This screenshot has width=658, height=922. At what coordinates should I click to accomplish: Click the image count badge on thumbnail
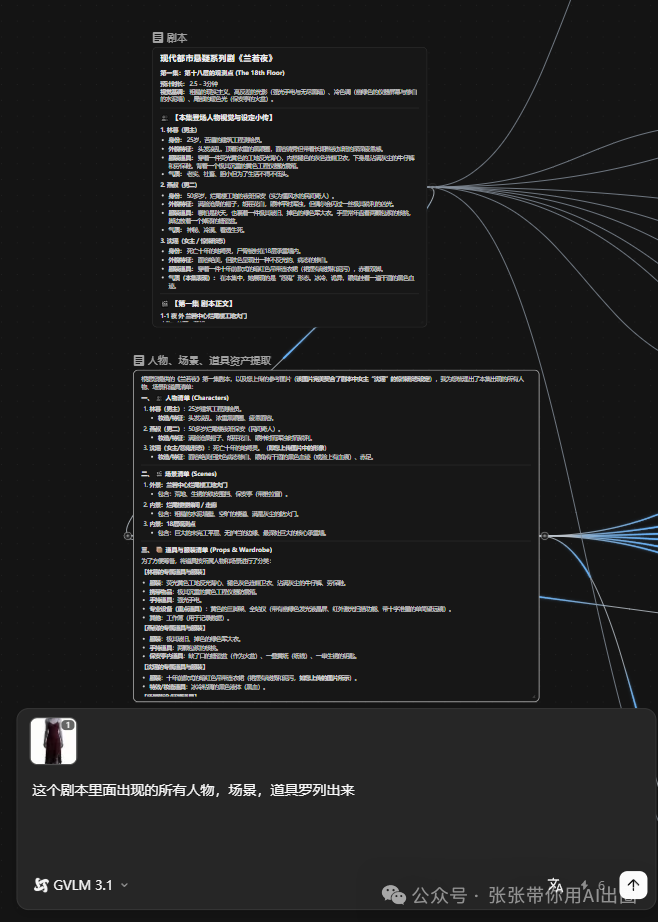click(x=68, y=725)
